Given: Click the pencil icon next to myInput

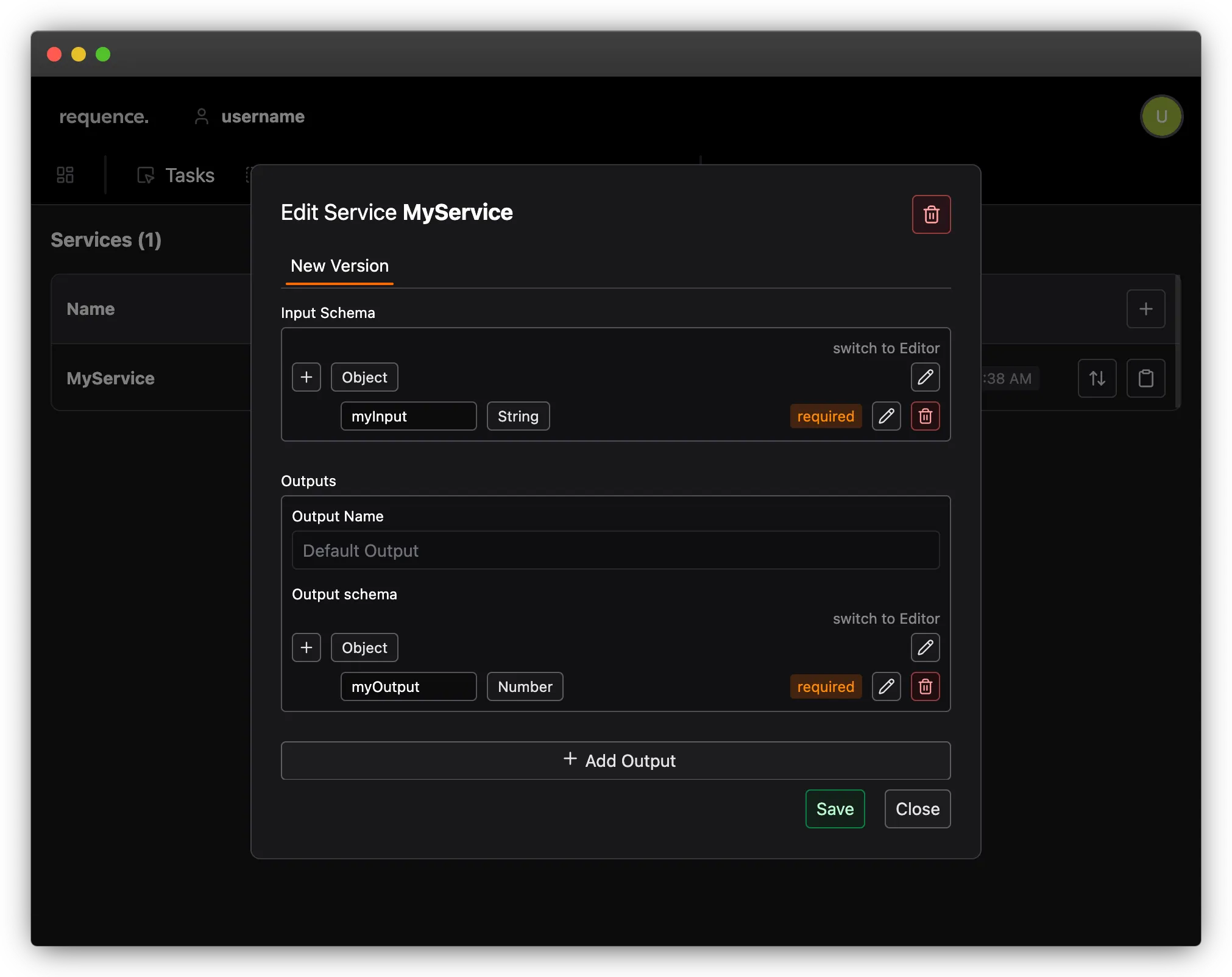Looking at the screenshot, I should pos(886,416).
